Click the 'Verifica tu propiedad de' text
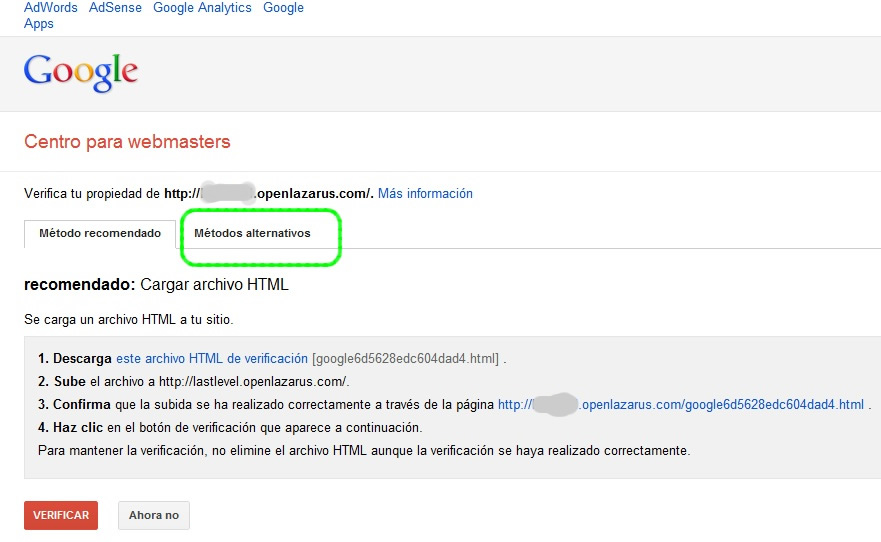The width and height of the screenshot is (881, 542). 92,194
